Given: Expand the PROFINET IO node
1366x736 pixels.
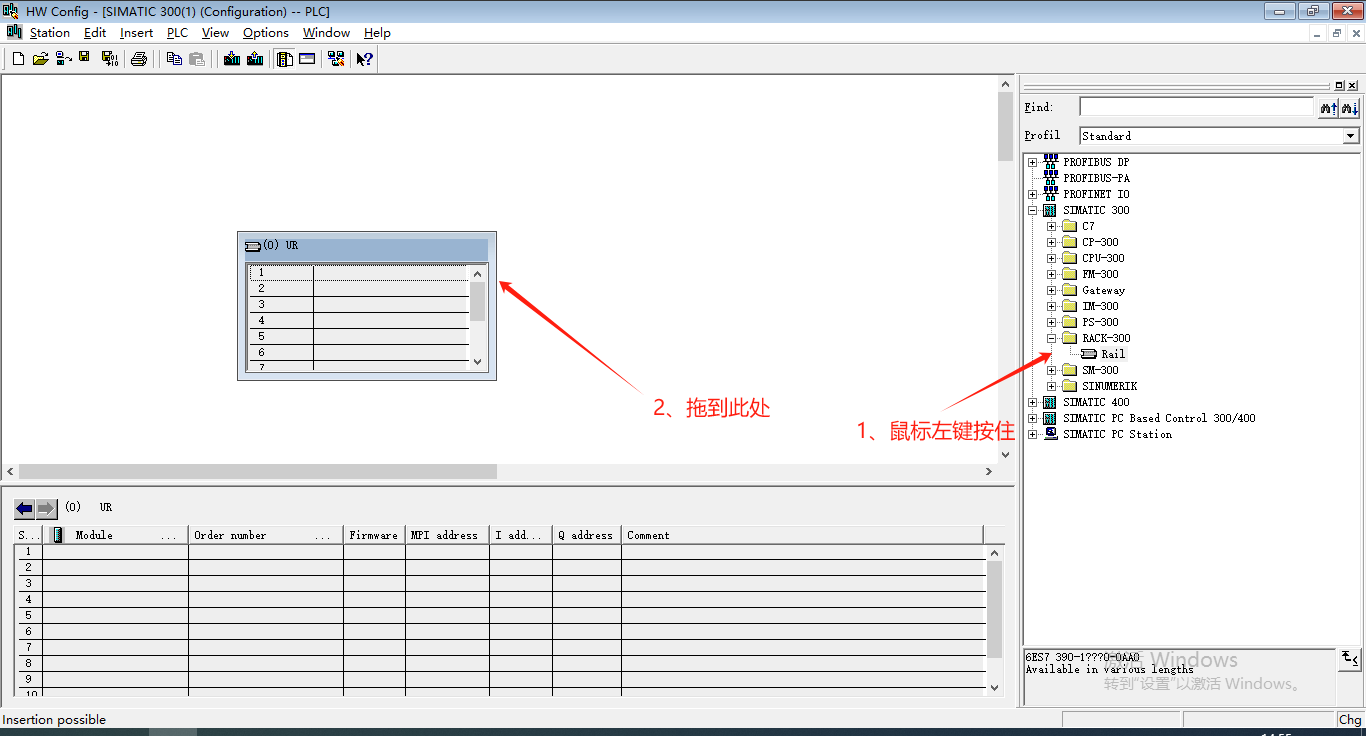Looking at the screenshot, I should (1032, 194).
